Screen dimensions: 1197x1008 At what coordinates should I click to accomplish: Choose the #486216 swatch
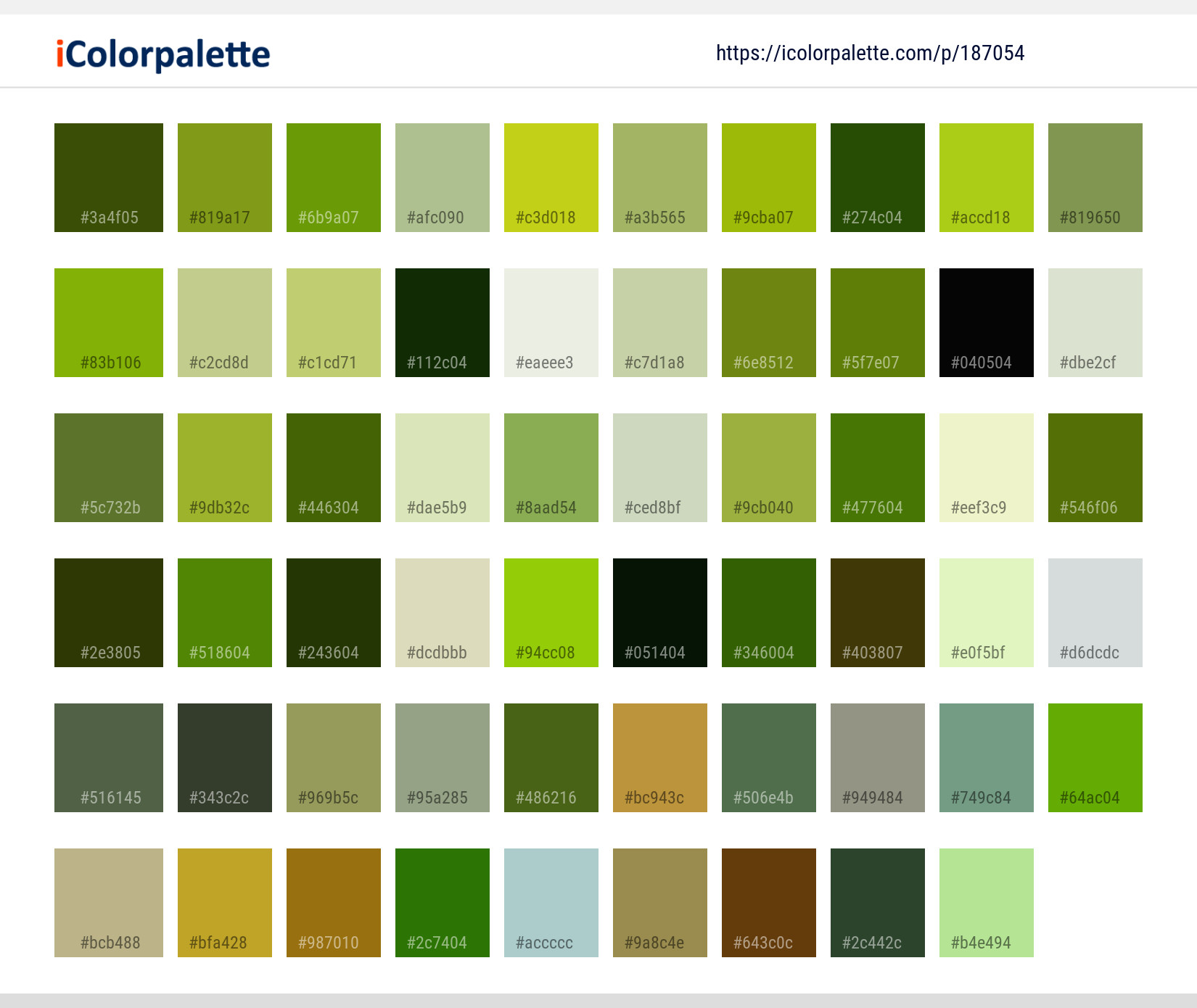pyautogui.click(x=551, y=758)
